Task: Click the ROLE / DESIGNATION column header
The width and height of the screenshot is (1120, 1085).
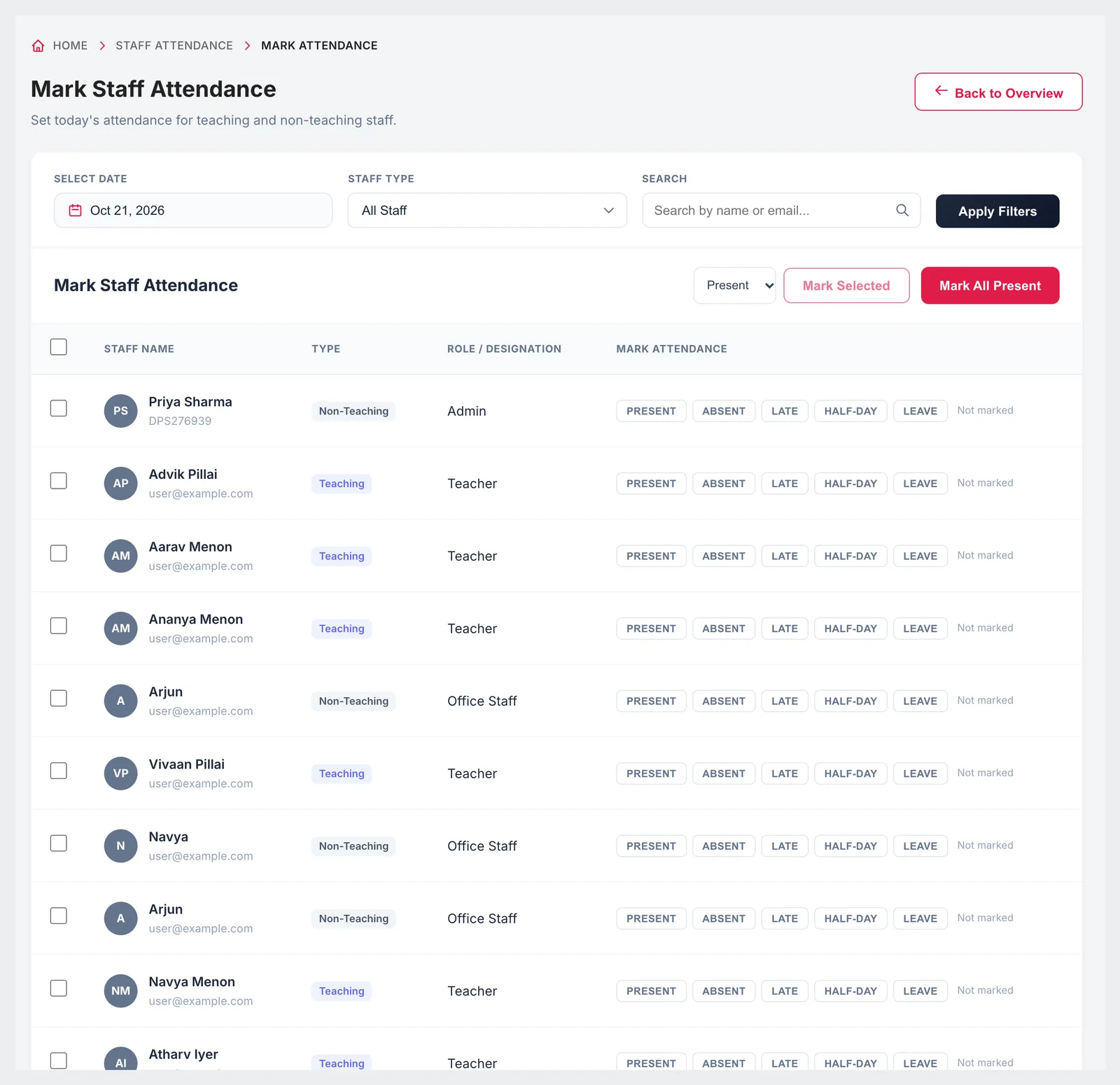Action: pyautogui.click(x=504, y=349)
